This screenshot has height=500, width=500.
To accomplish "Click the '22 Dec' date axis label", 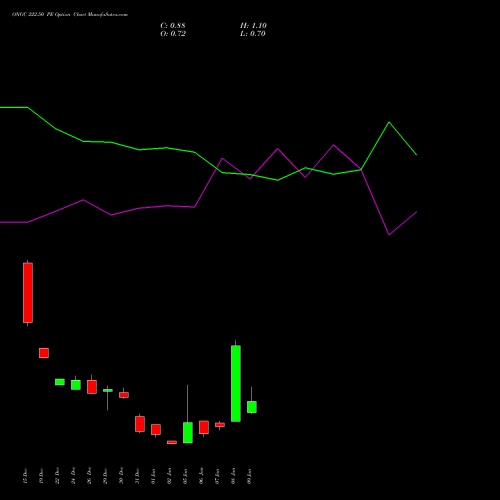I will pos(58,476).
